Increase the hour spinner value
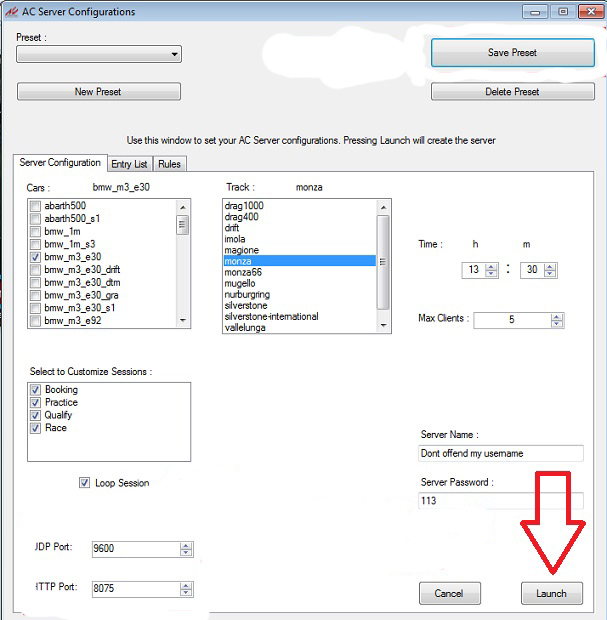 pos(491,266)
